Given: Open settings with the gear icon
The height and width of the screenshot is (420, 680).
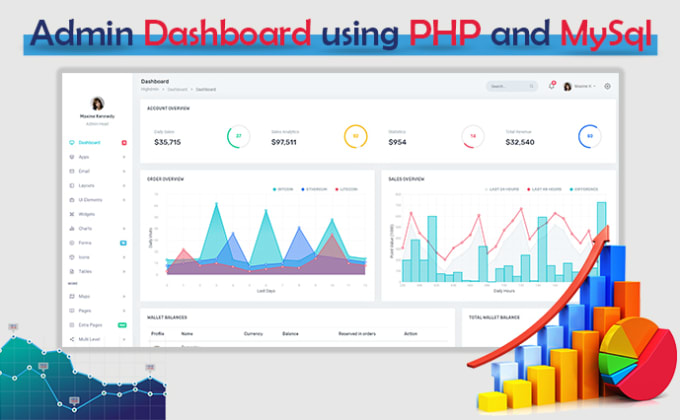Looking at the screenshot, I should (607, 86).
